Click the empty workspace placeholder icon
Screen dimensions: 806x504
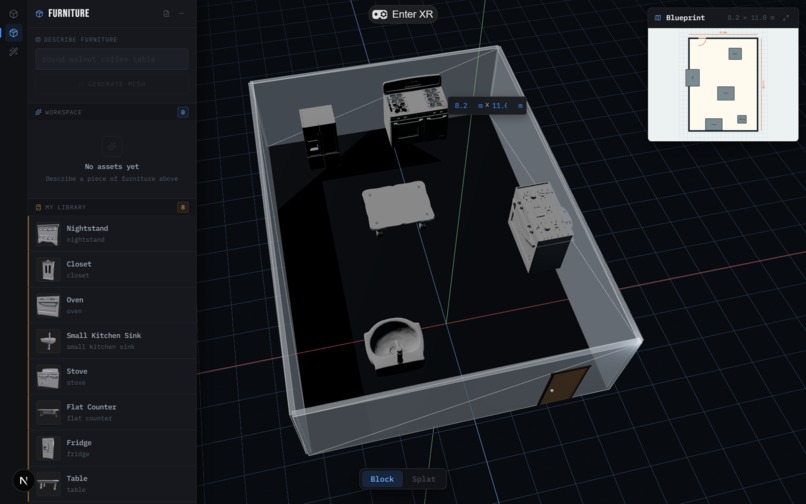click(x=112, y=147)
